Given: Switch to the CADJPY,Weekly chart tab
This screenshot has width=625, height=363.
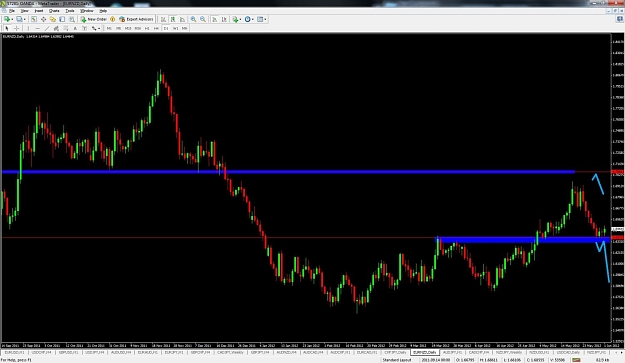Looking at the screenshot, I should tap(230, 353).
